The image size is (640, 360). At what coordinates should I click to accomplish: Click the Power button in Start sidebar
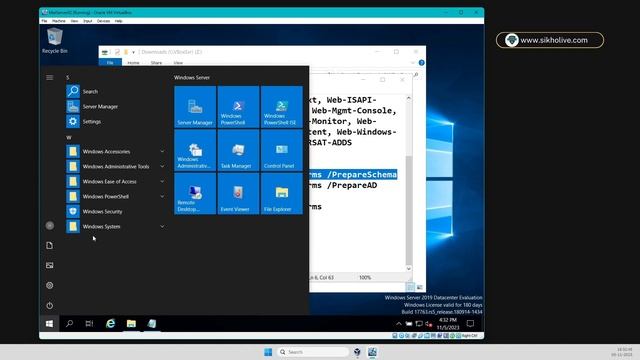point(49,305)
